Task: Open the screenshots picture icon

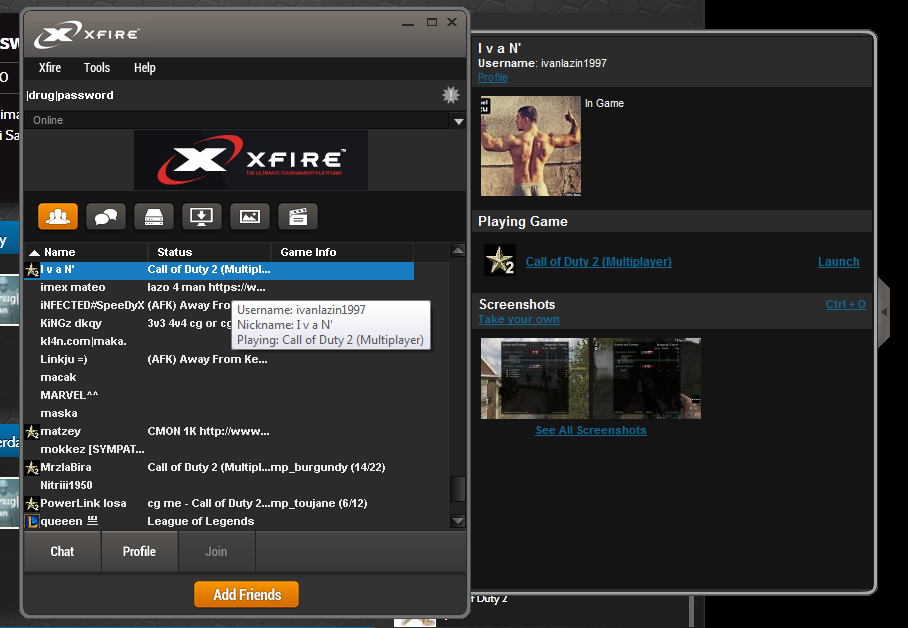Action: click(250, 216)
